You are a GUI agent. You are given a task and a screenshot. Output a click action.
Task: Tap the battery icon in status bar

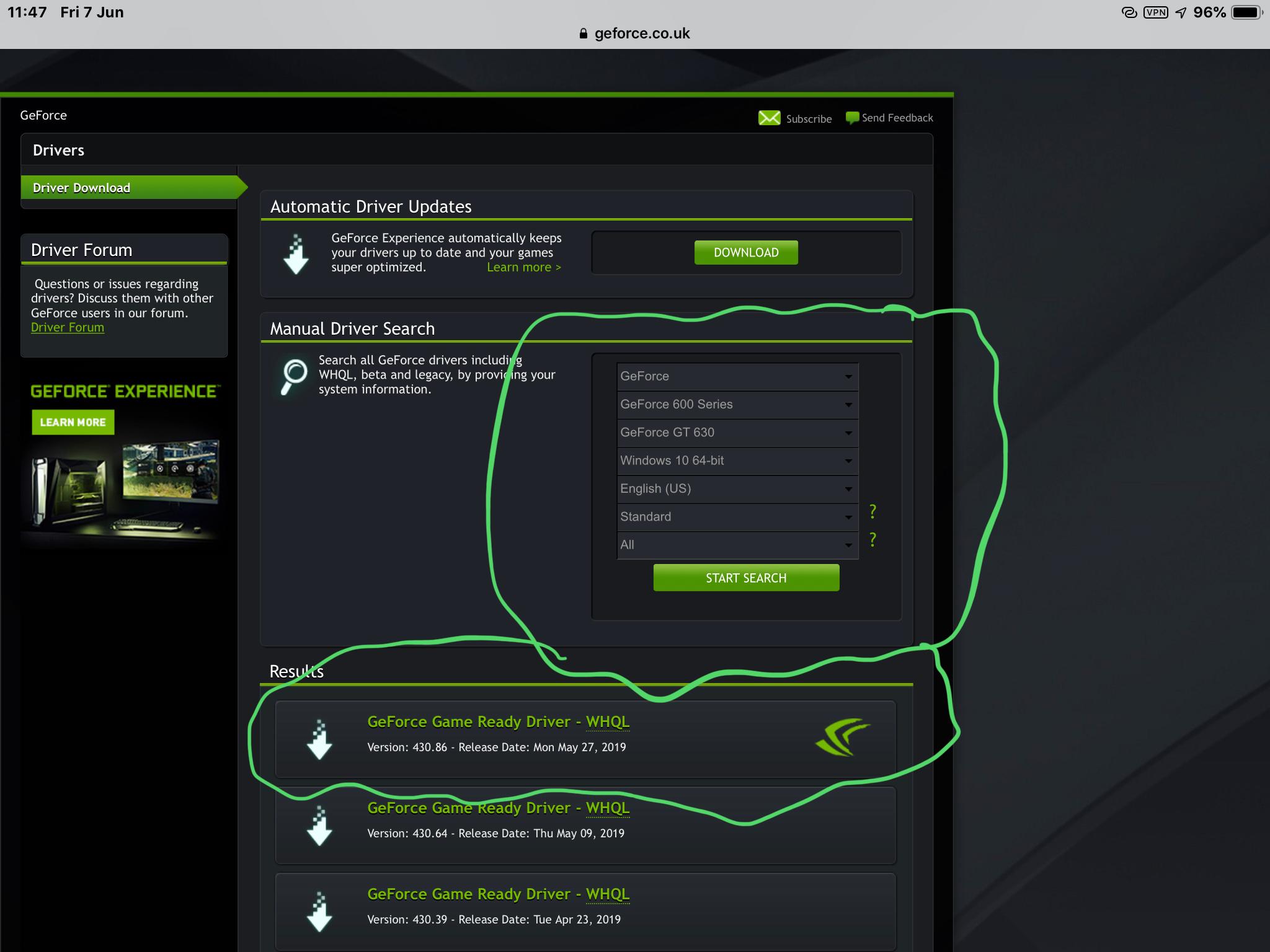(x=1247, y=12)
